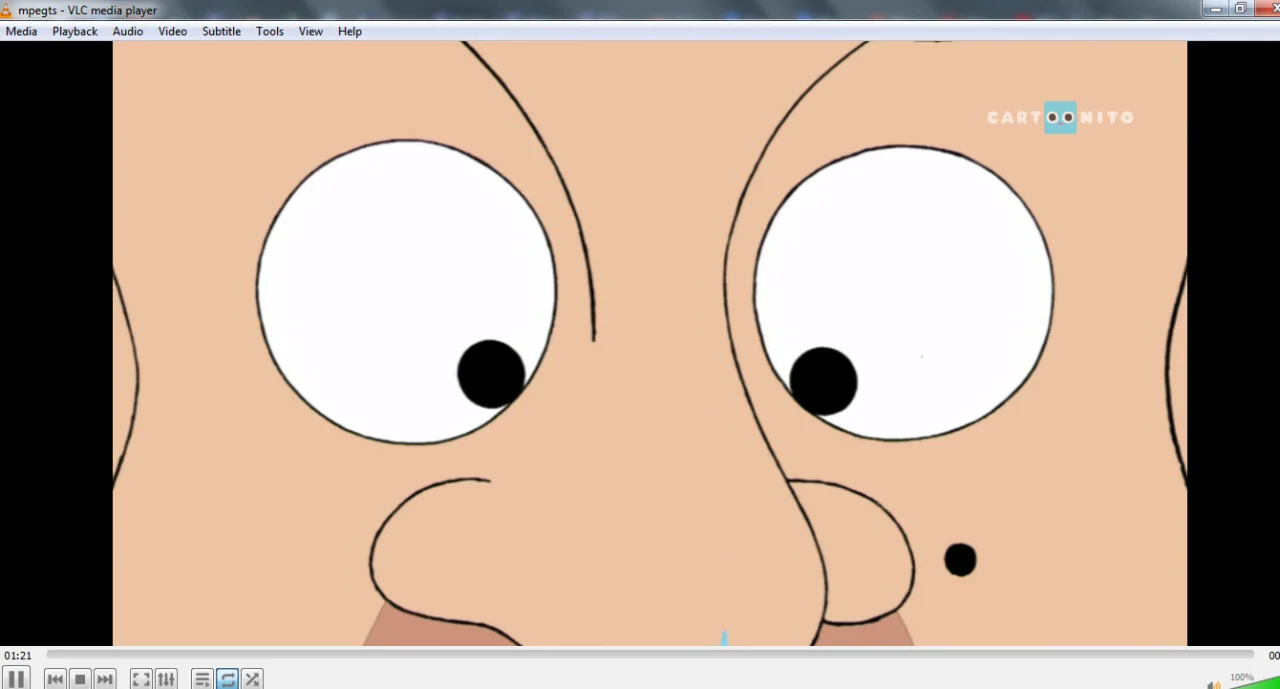Mute audio via speaker icon

[1214, 684]
